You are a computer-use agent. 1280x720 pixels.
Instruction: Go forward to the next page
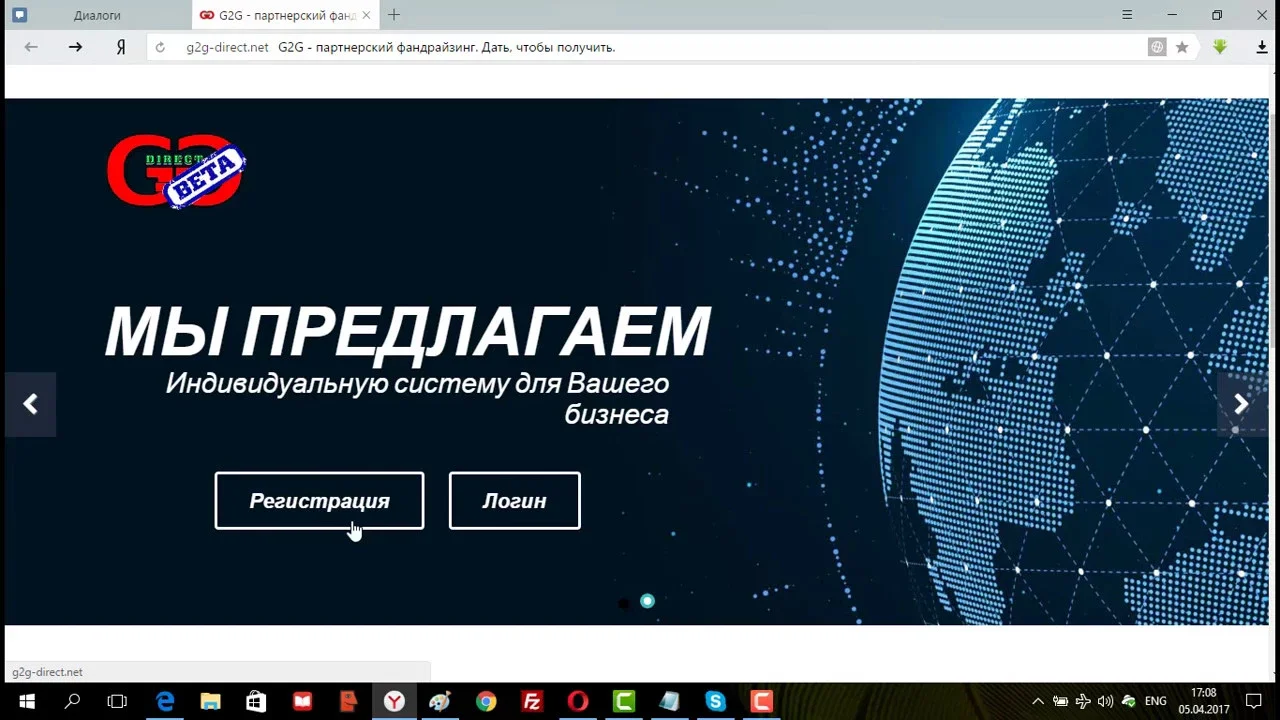pyautogui.click(x=75, y=47)
